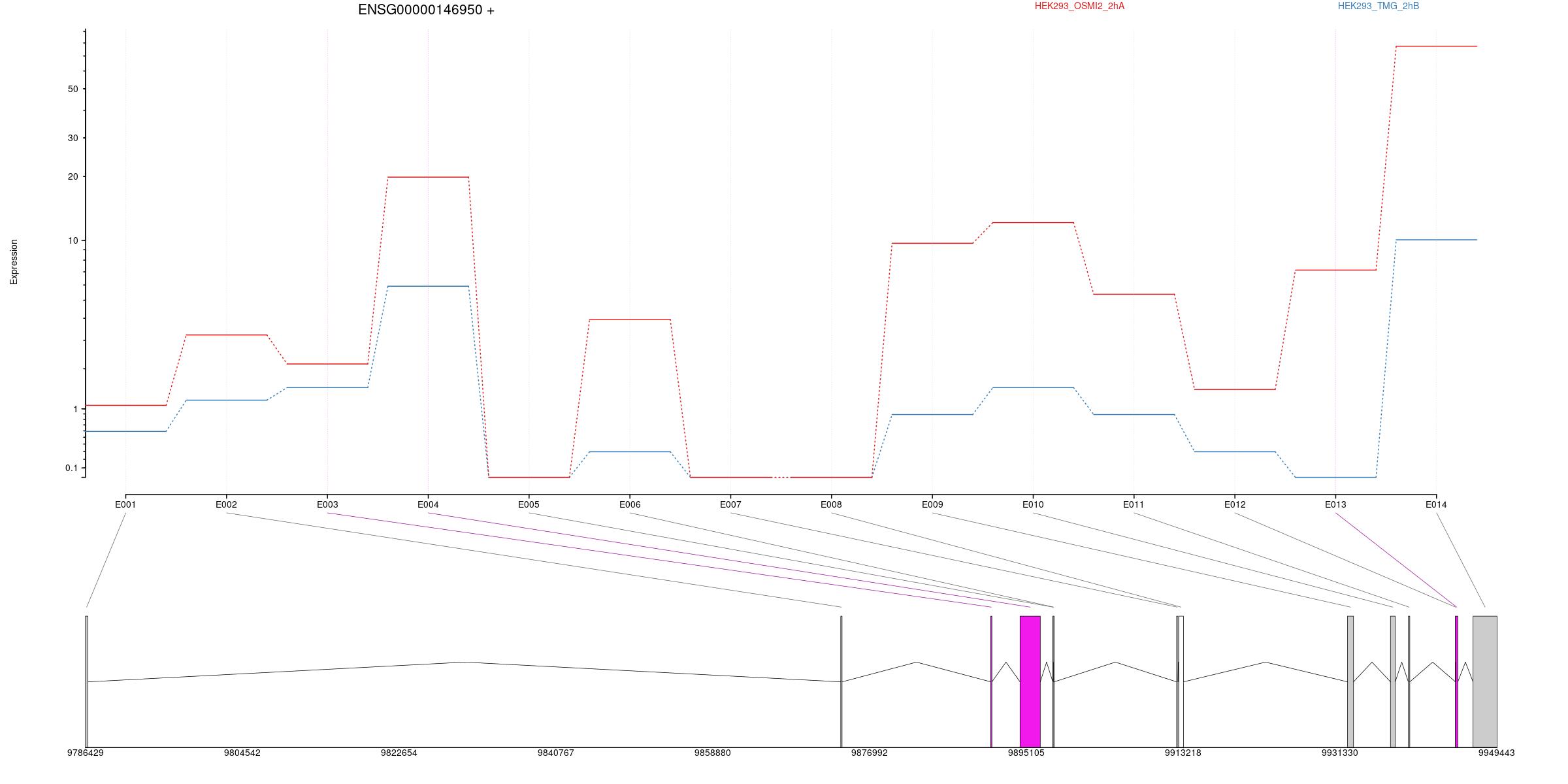Click the blue E014 expression segment
The width and height of the screenshot is (1568, 784).
click(x=1436, y=240)
